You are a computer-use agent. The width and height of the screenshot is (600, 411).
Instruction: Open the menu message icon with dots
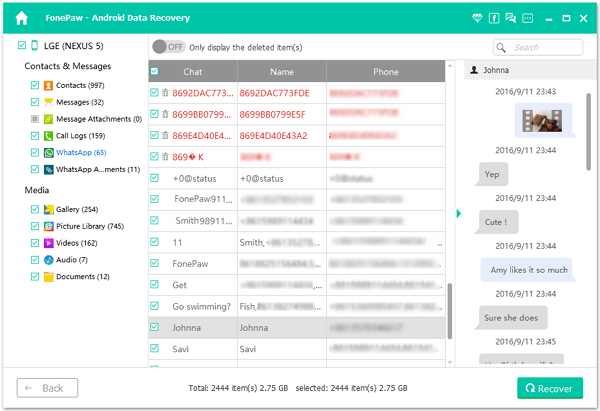pyautogui.click(x=528, y=18)
